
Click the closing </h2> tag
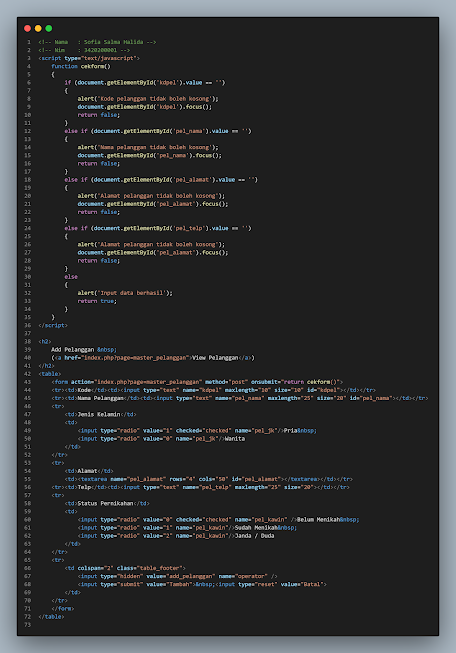(x=47, y=366)
